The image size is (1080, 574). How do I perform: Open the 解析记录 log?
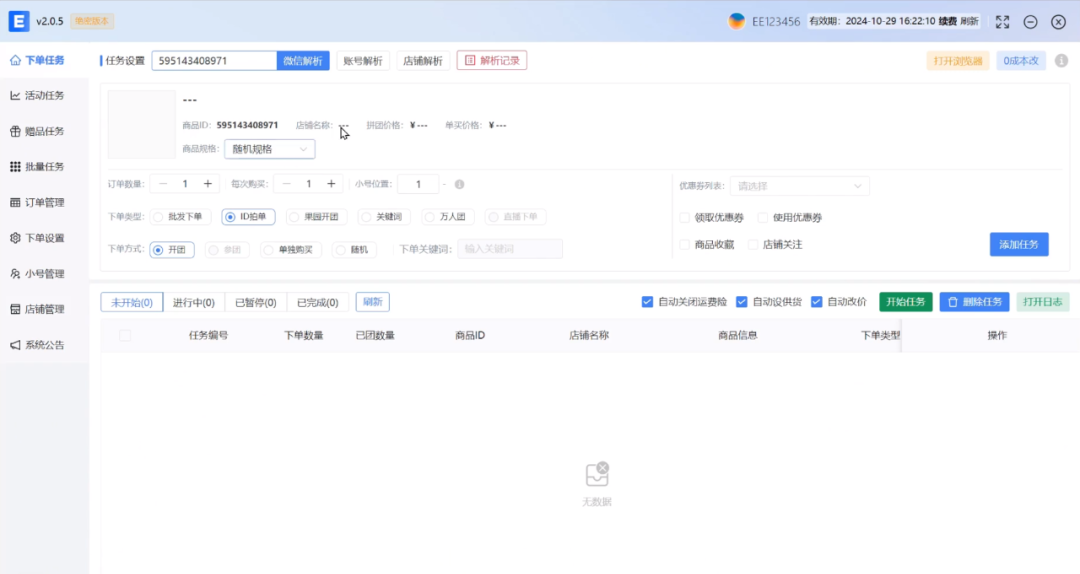point(492,61)
